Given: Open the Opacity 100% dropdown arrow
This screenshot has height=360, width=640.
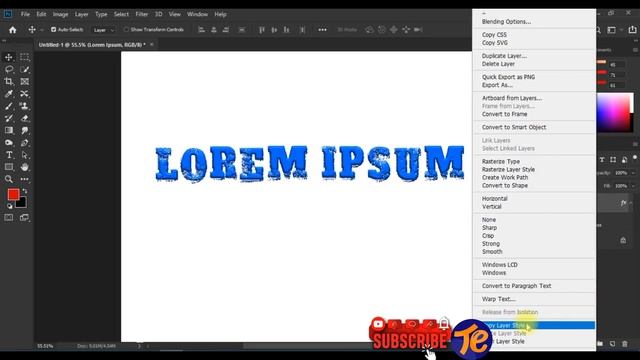Looking at the screenshot, I should [633, 173].
